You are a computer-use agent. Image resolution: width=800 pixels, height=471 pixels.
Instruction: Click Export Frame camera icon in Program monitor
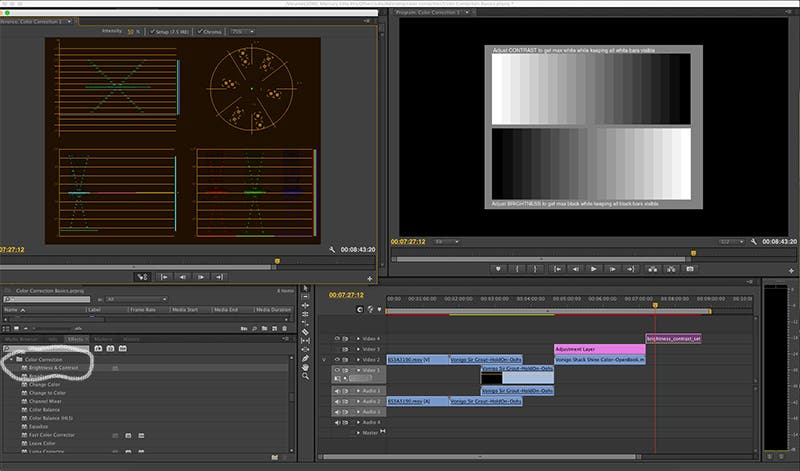(x=690, y=269)
